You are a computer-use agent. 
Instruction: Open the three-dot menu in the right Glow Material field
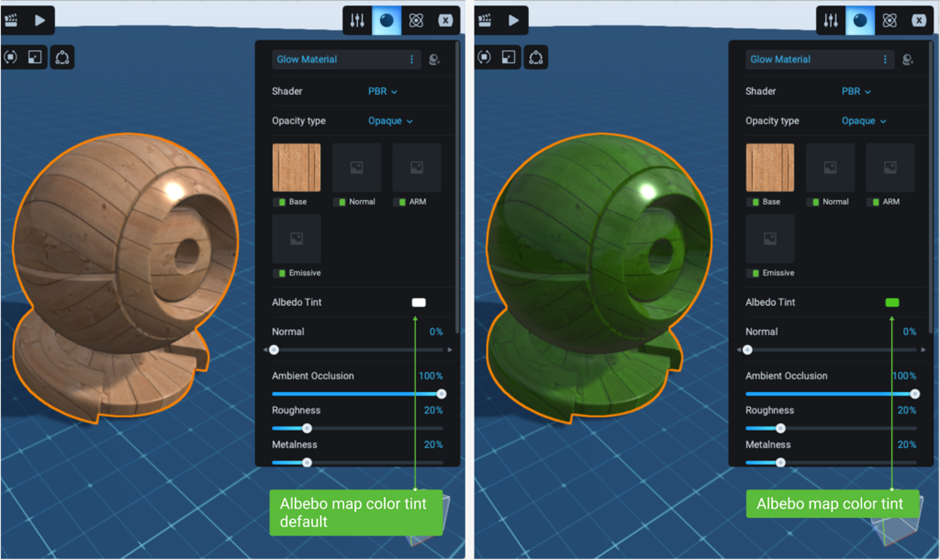pyautogui.click(x=884, y=60)
